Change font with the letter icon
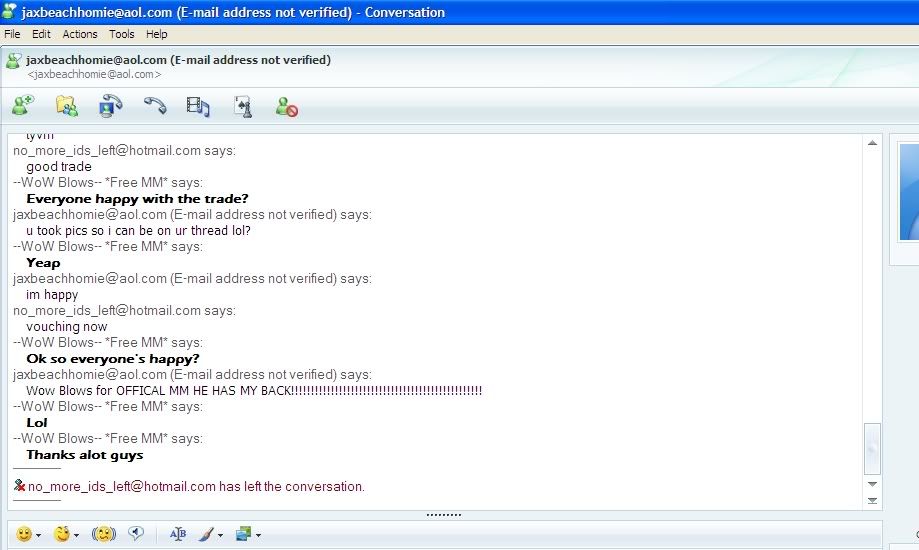This screenshot has width=919, height=550. pos(178,534)
